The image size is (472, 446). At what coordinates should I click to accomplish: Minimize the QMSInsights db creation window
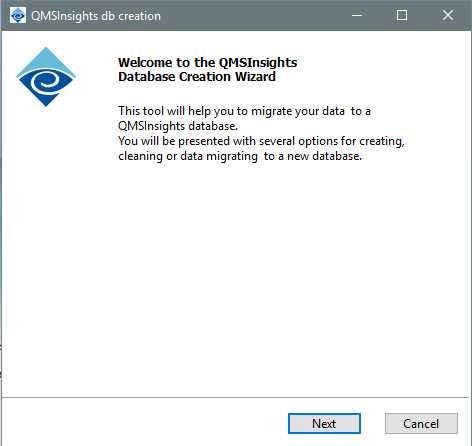[357, 15]
